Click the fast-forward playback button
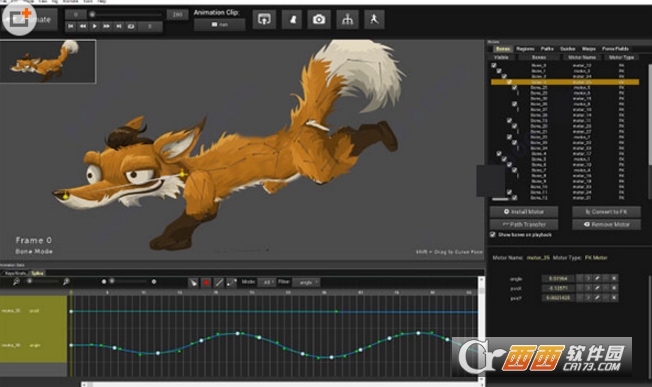 [107, 26]
